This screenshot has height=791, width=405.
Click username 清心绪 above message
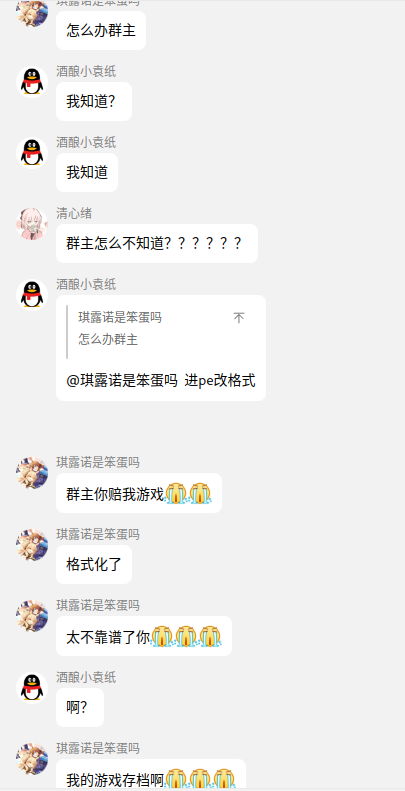coord(74,213)
